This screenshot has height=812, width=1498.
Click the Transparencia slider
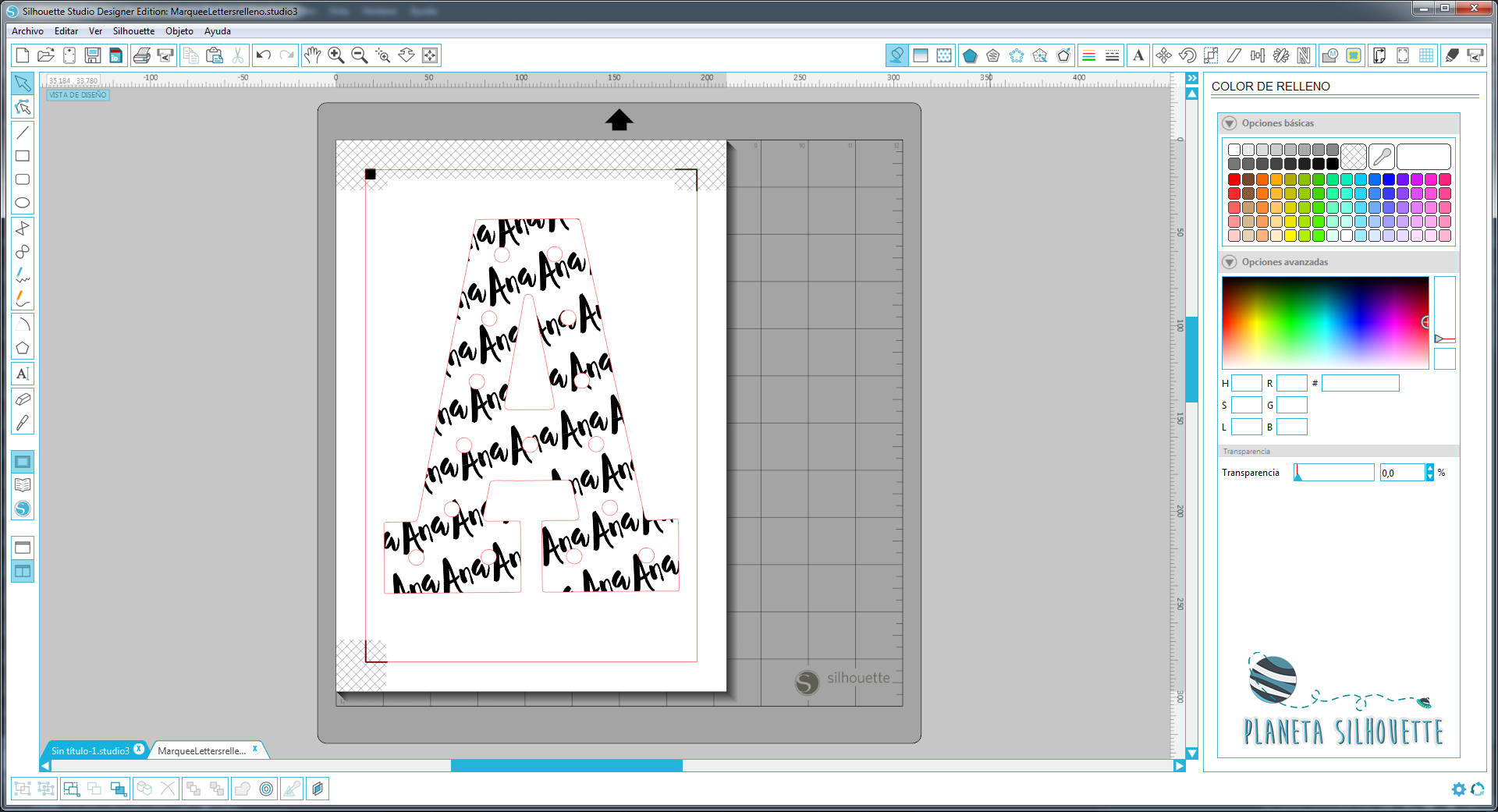pyautogui.click(x=1334, y=473)
